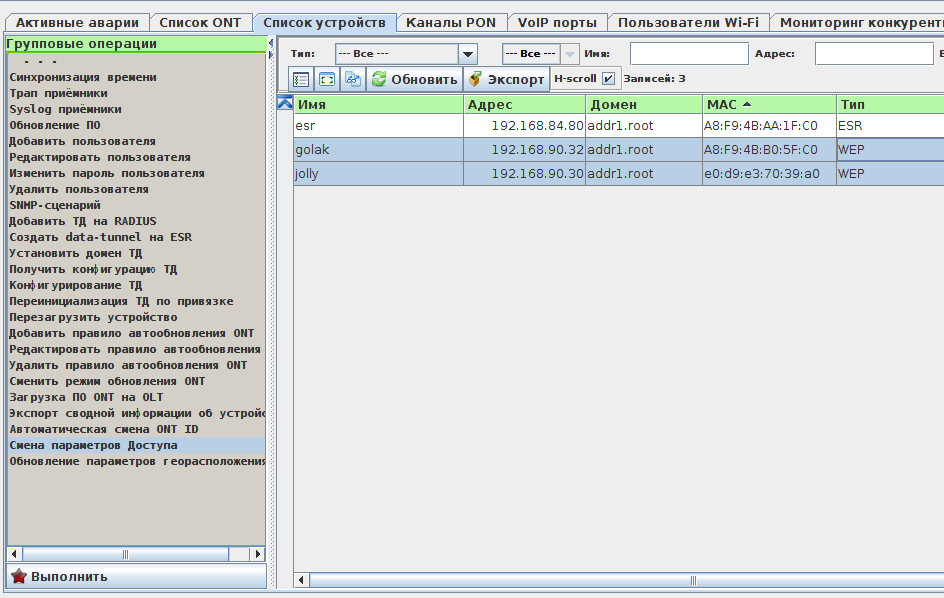Click the Имя column header
Screen dimensions: 944x598
(379, 104)
